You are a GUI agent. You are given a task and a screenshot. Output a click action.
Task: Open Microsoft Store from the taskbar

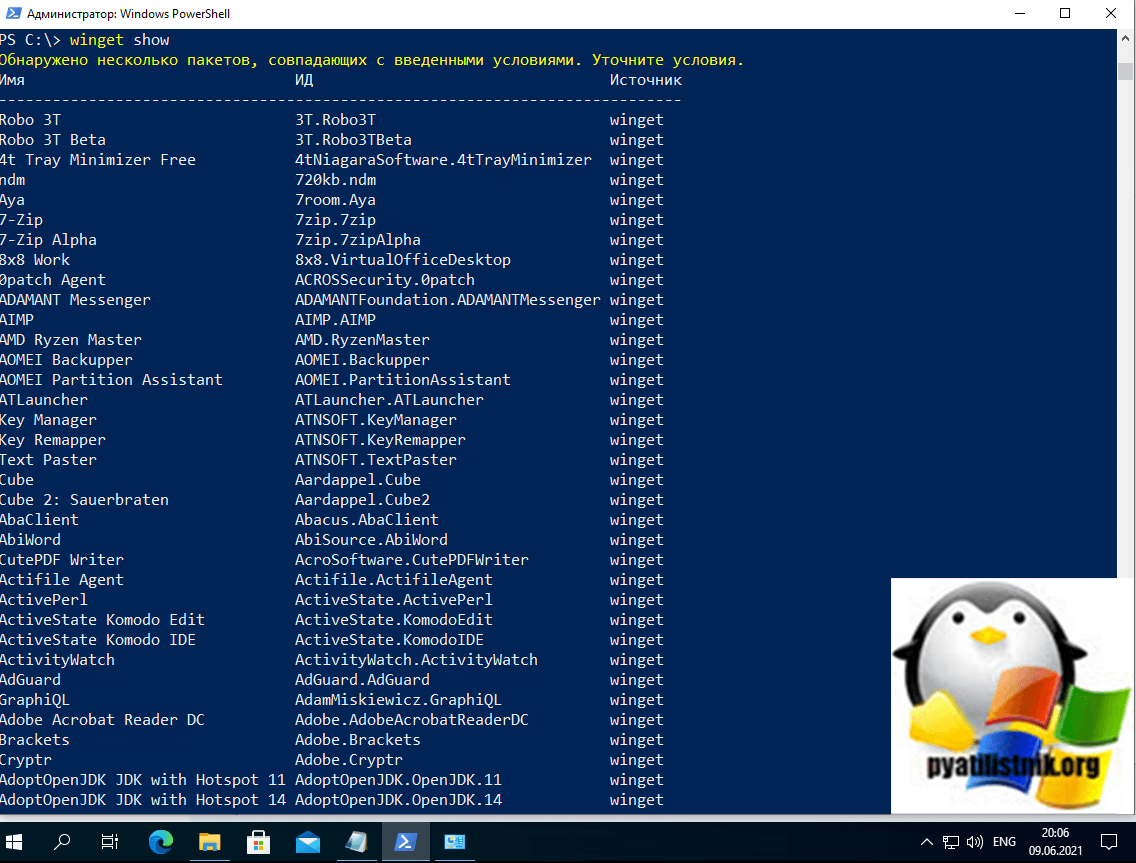click(x=258, y=842)
